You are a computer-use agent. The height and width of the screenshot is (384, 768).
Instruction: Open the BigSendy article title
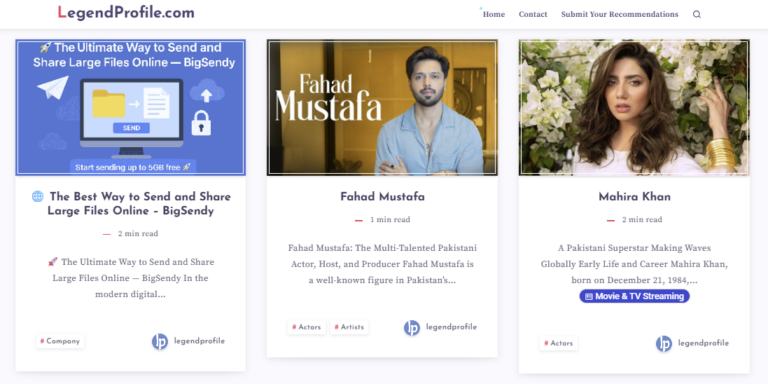tap(131, 204)
